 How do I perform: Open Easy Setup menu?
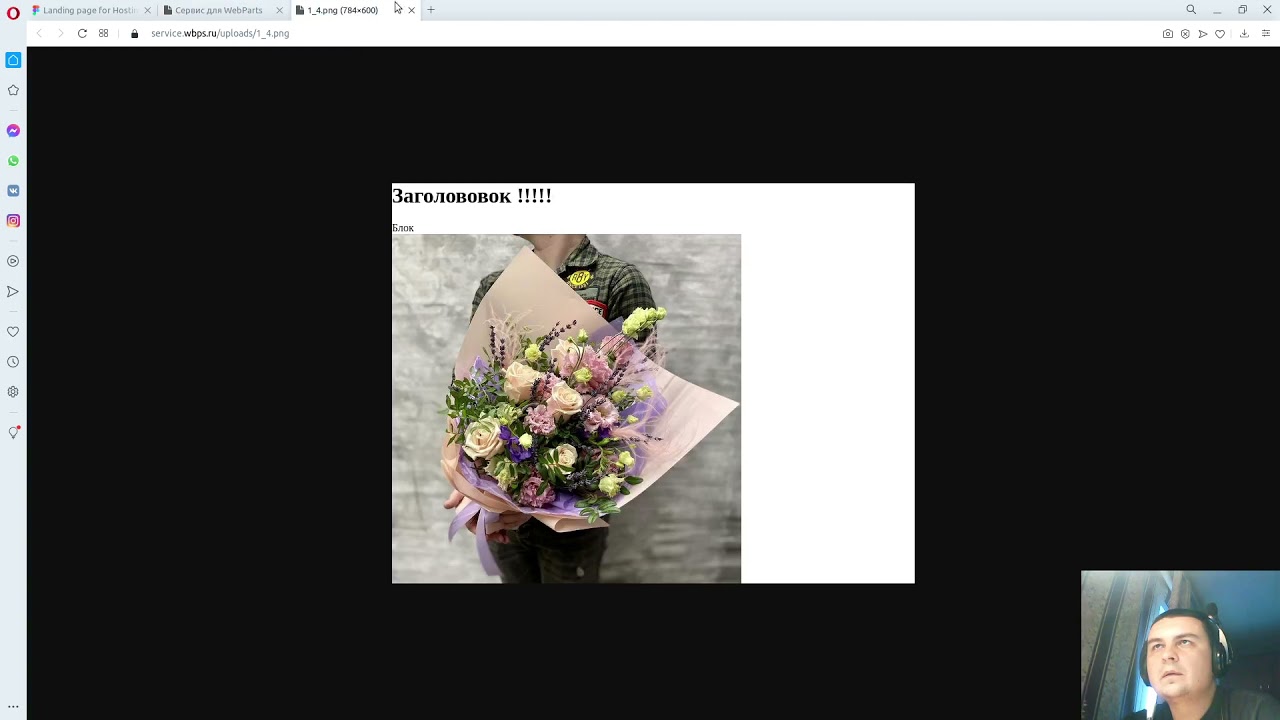1266,34
